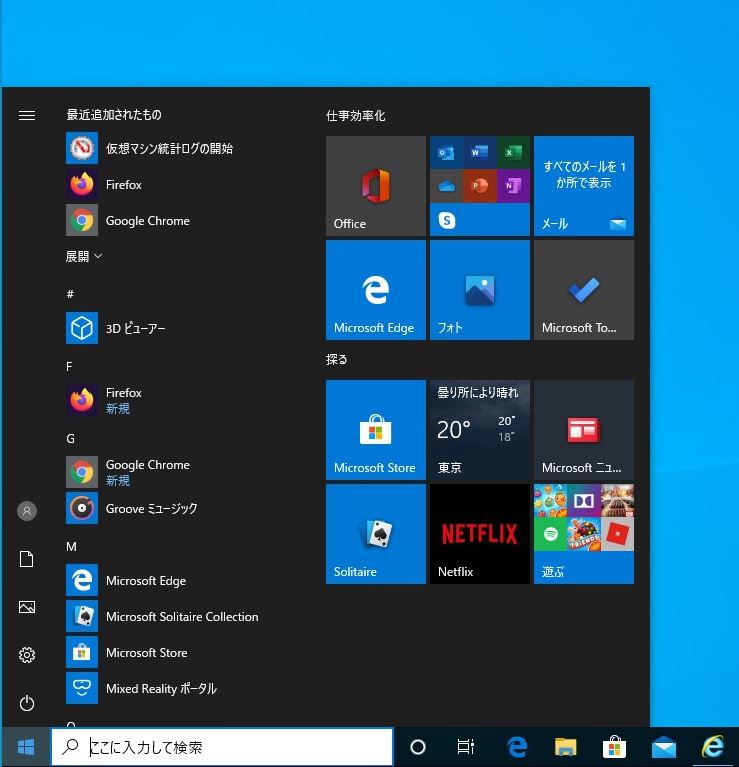Open the Microsoft To Do tile
The height and width of the screenshot is (767, 739).
(x=584, y=290)
